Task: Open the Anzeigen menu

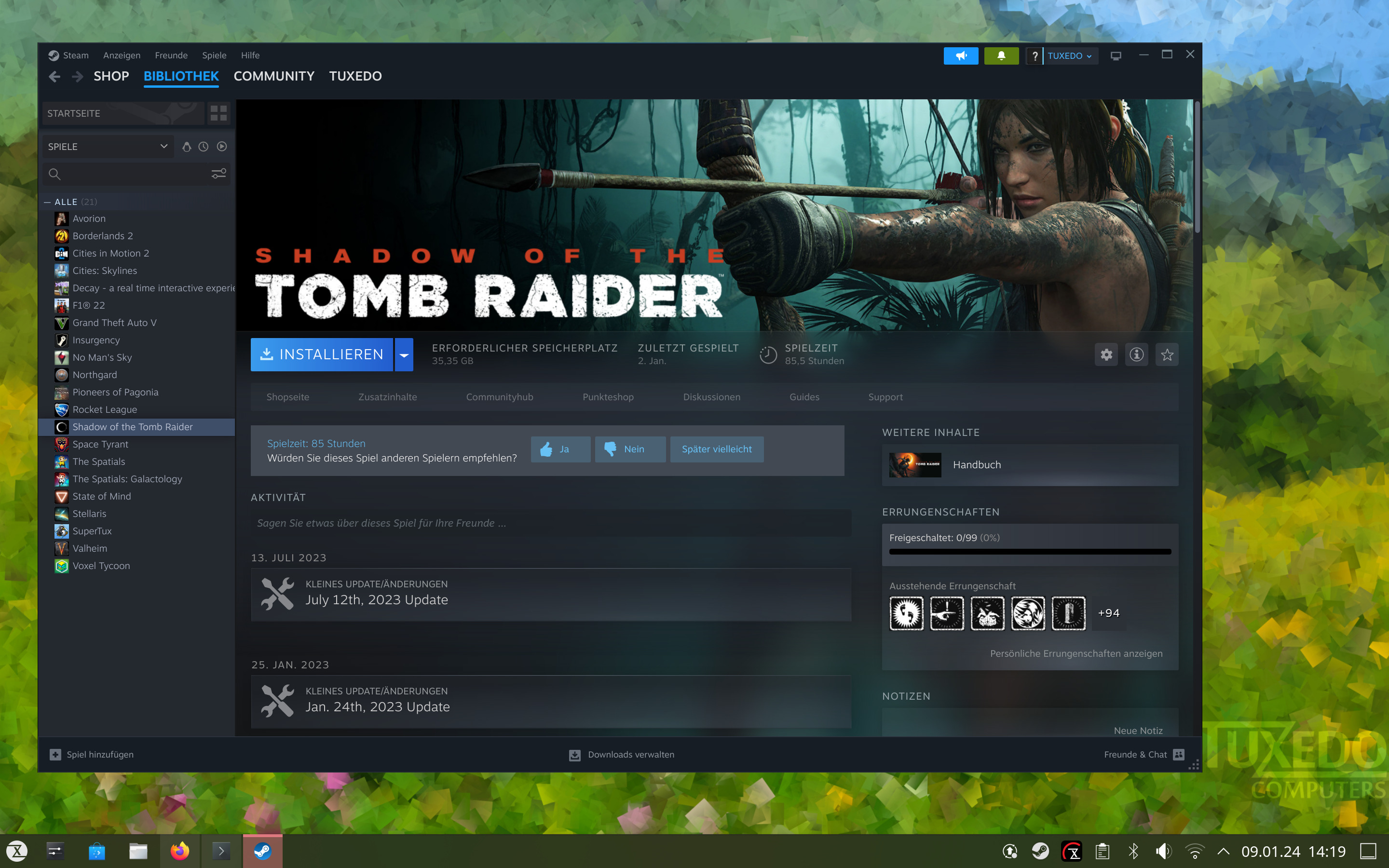Action: (x=122, y=55)
